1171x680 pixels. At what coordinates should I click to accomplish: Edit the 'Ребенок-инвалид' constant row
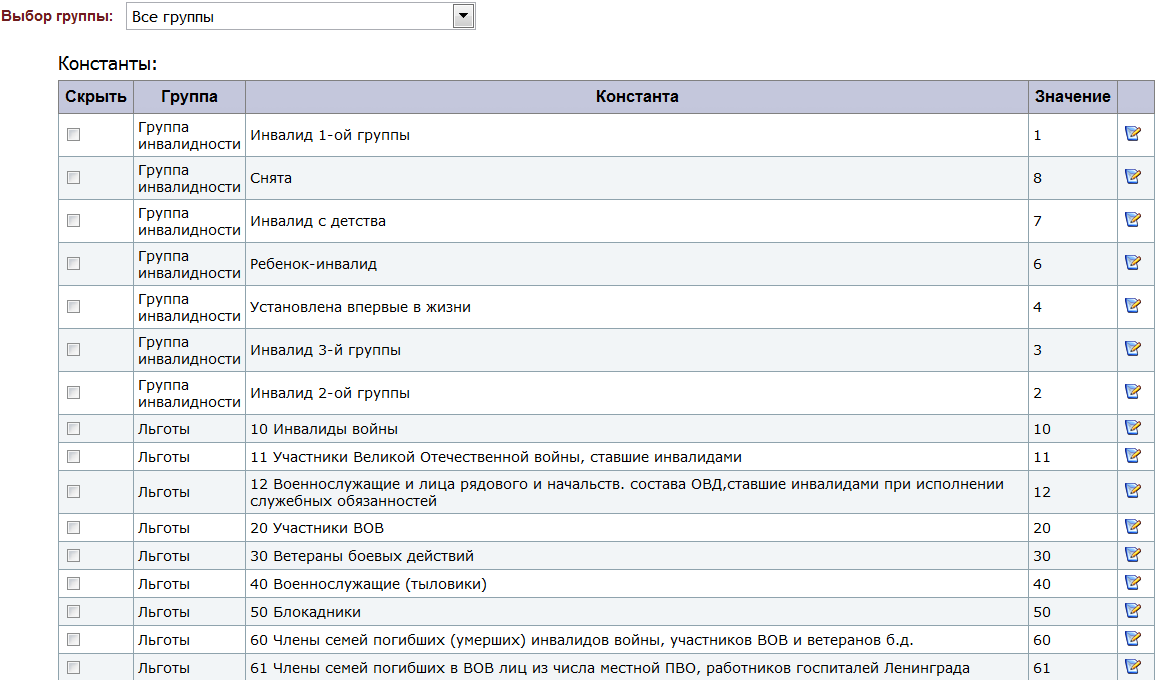click(1133, 263)
